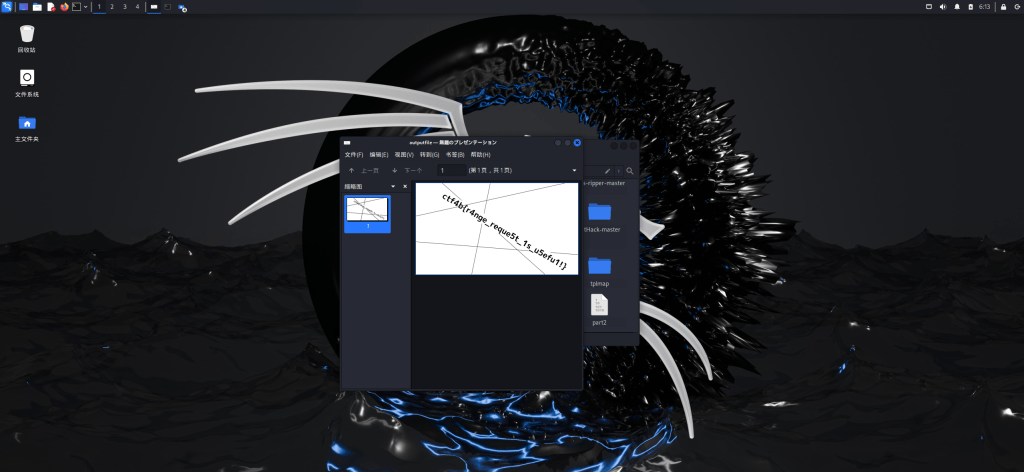Launch Firefox from the top panel
The height and width of the screenshot is (472, 1024).
[64, 7]
